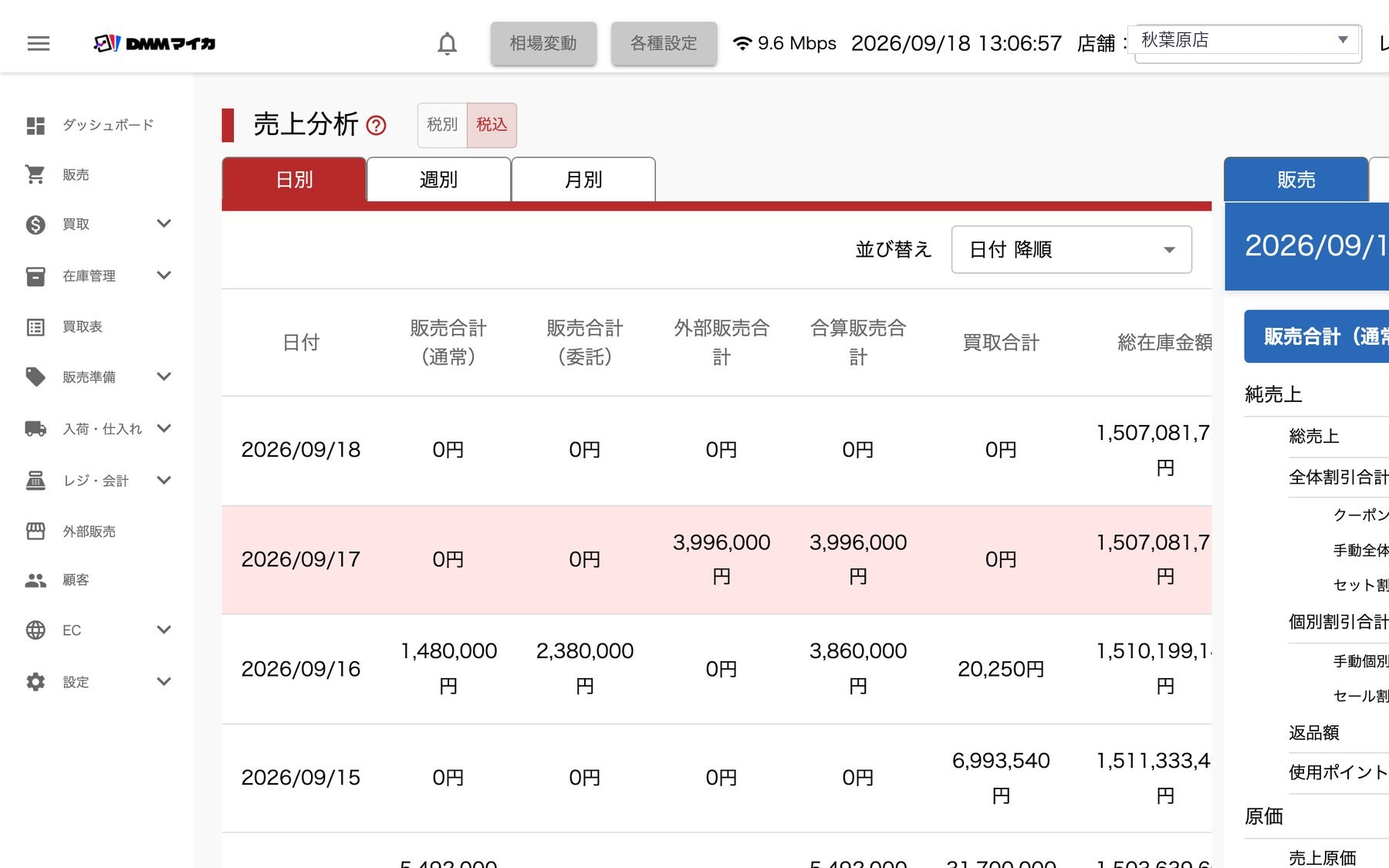Image resolution: width=1389 pixels, height=868 pixels.
Task: Expand the EC sidebar chevron
Action: (x=164, y=630)
